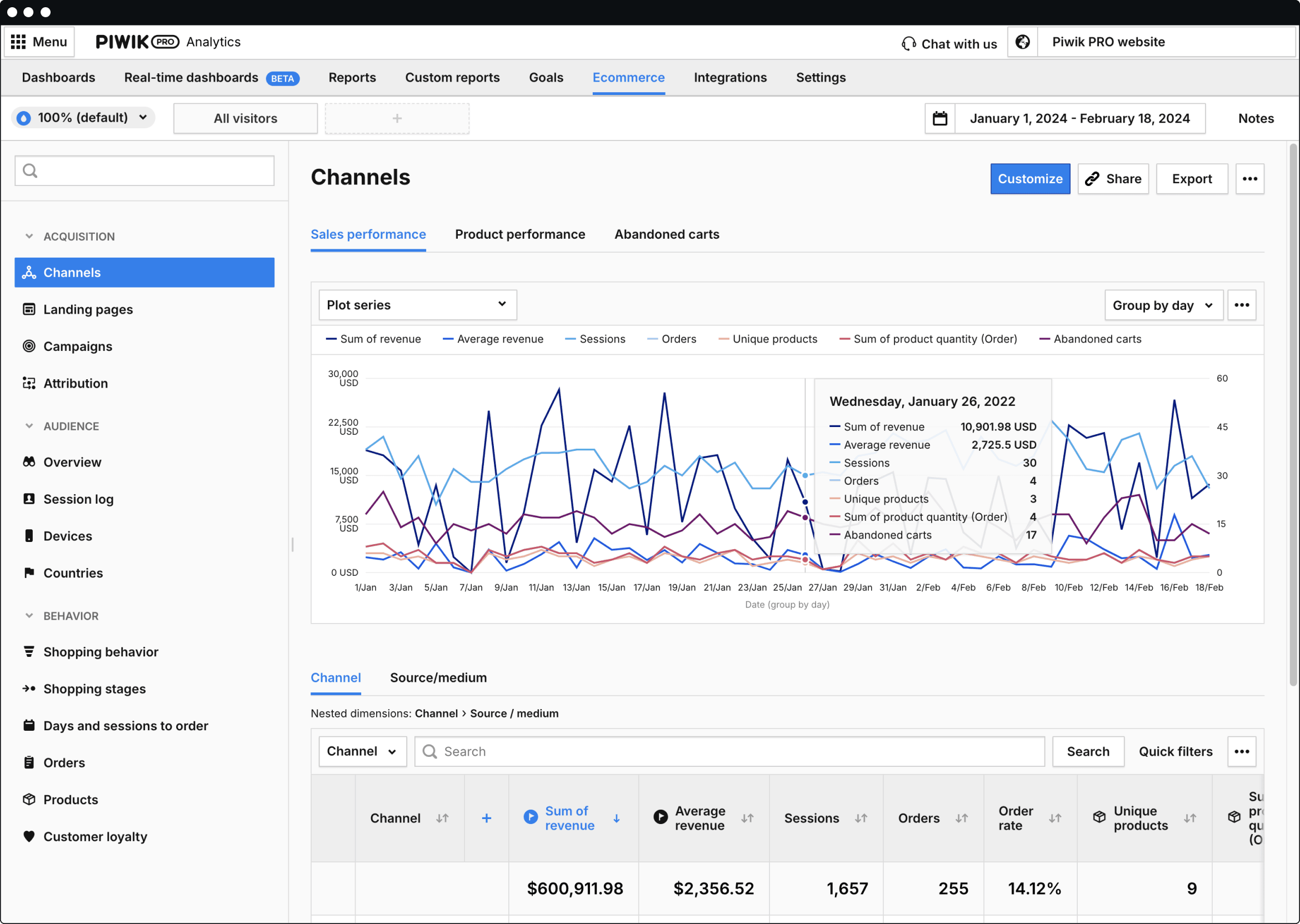Click the Shopping behavior funnel icon
The width and height of the screenshot is (1300, 924).
point(29,652)
